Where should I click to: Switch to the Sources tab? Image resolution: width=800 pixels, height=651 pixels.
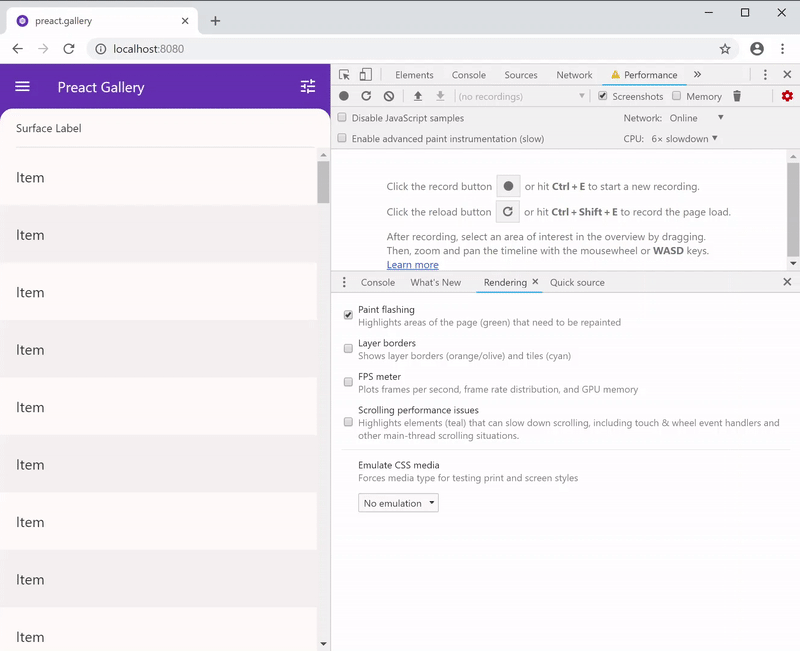click(520, 75)
